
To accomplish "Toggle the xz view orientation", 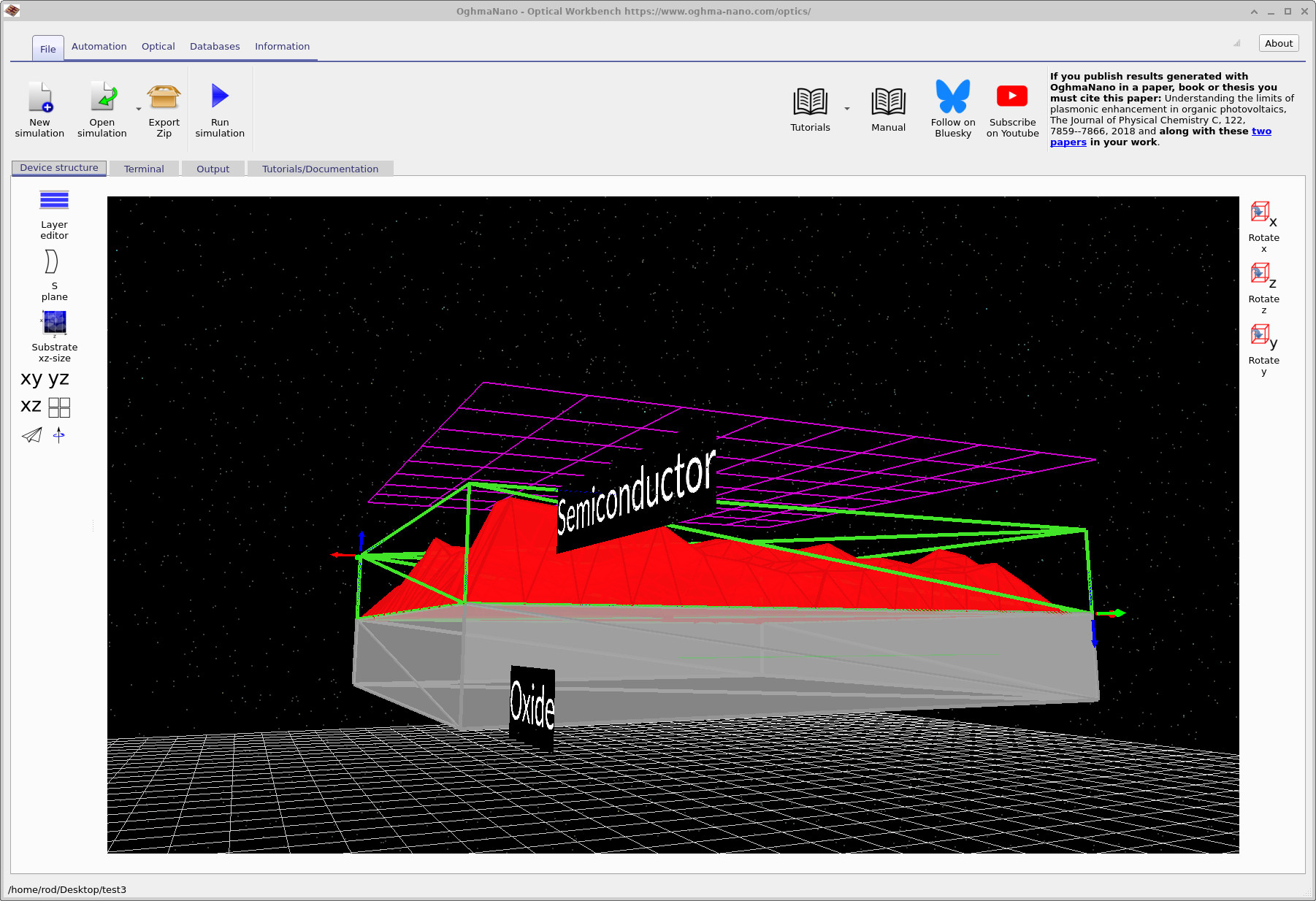I will click(x=30, y=406).
